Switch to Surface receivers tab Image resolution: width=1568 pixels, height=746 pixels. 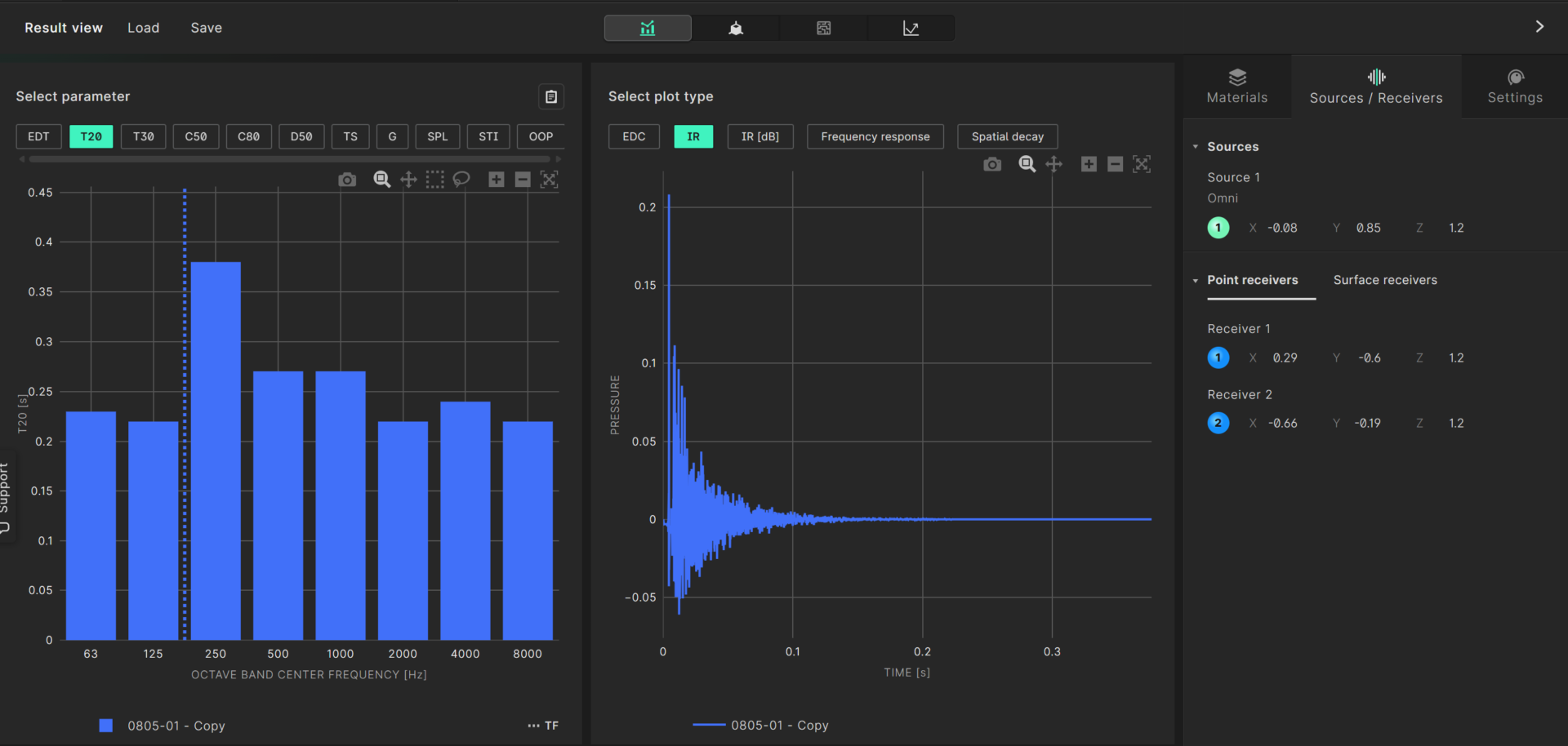click(1385, 280)
